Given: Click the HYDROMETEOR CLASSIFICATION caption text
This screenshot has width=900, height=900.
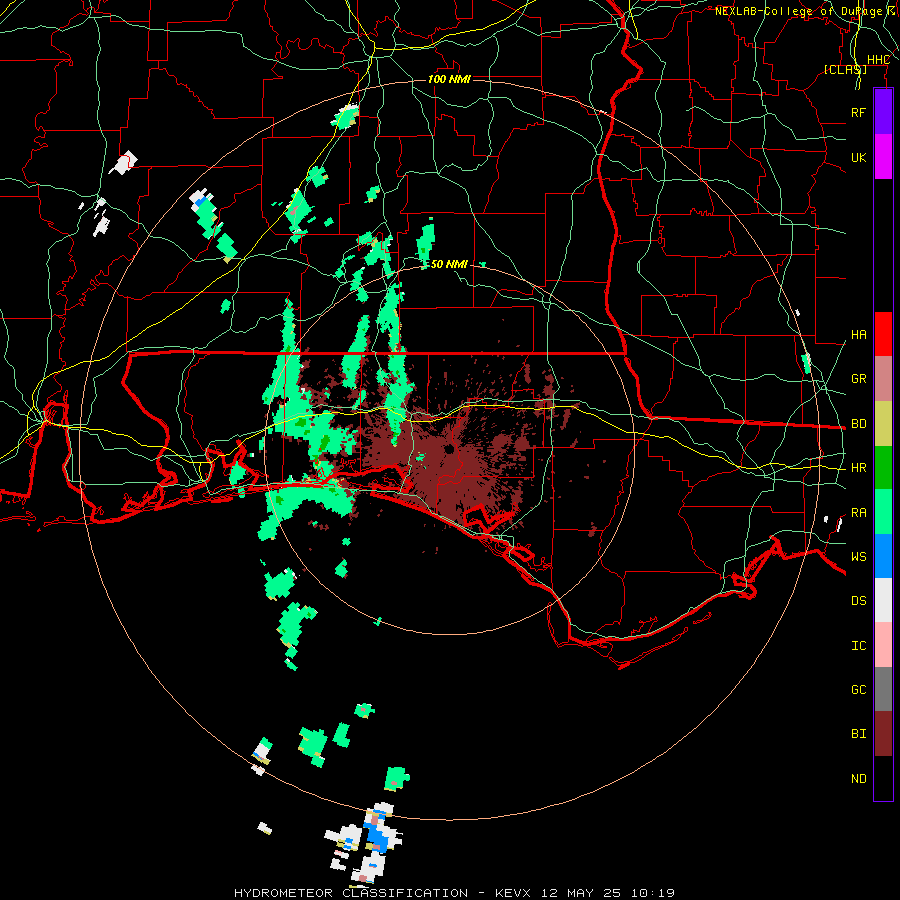Looking at the screenshot, I should pyautogui.click(x=351, y=893).
